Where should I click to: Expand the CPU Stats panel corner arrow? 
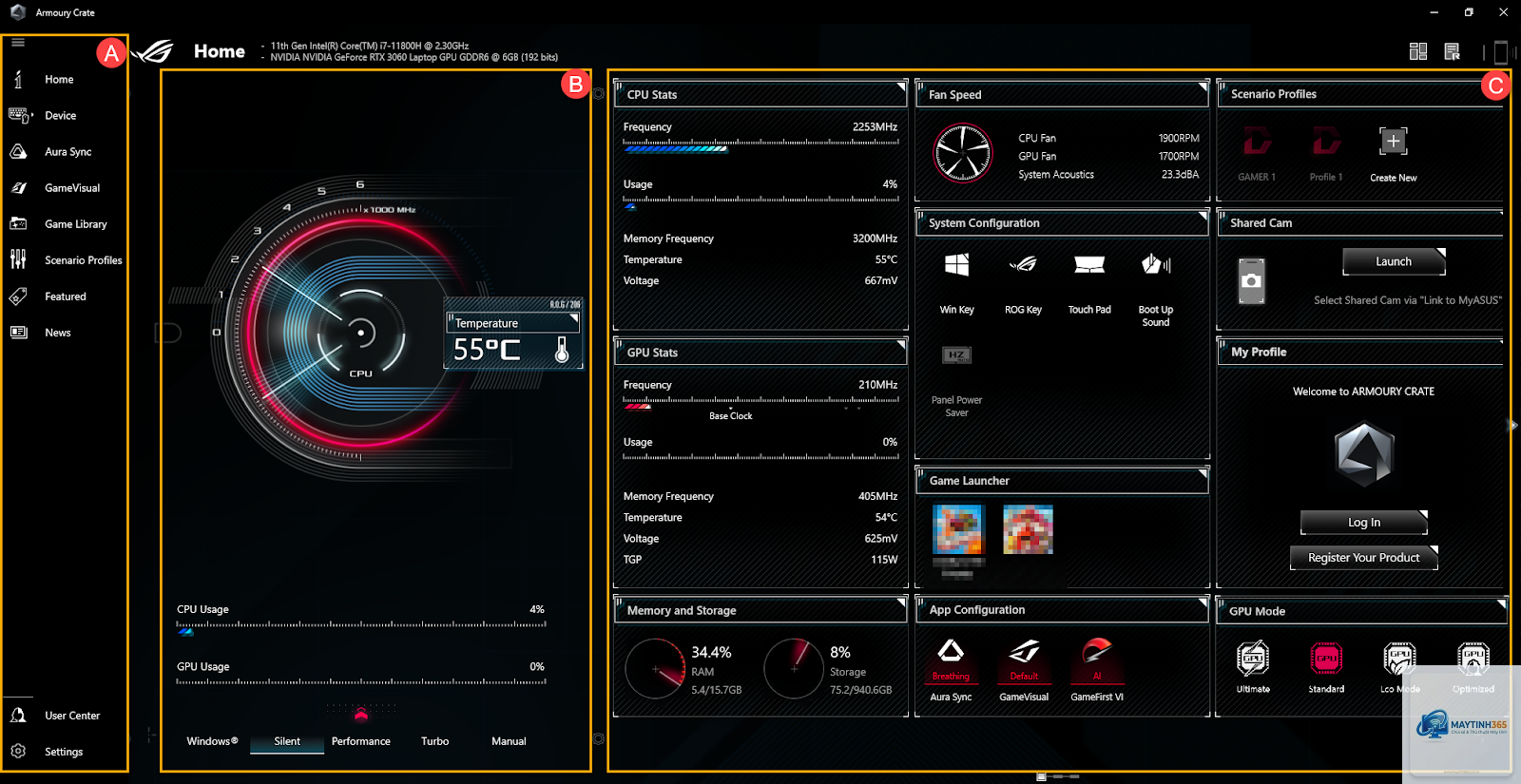click(x=901, y=87)
